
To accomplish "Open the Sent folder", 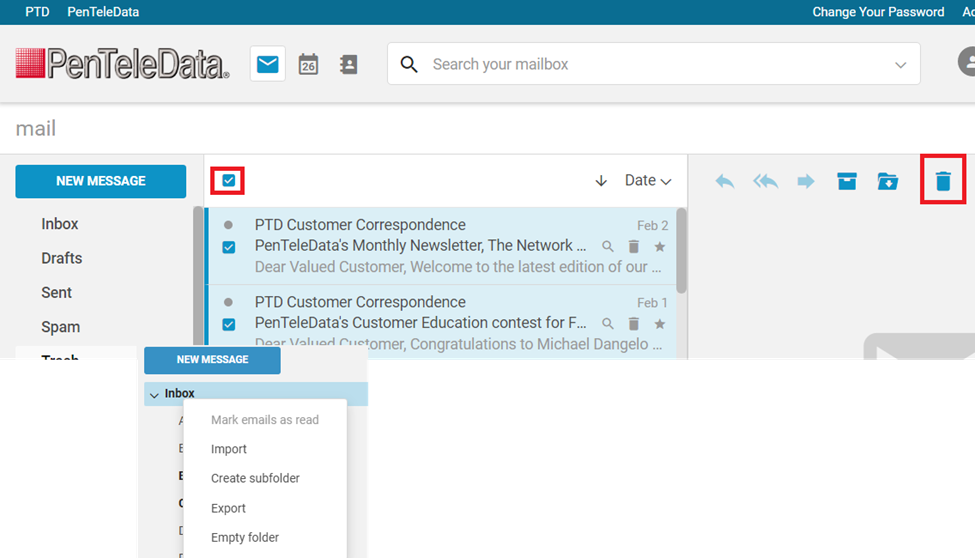I will click(x=57, y=292).
